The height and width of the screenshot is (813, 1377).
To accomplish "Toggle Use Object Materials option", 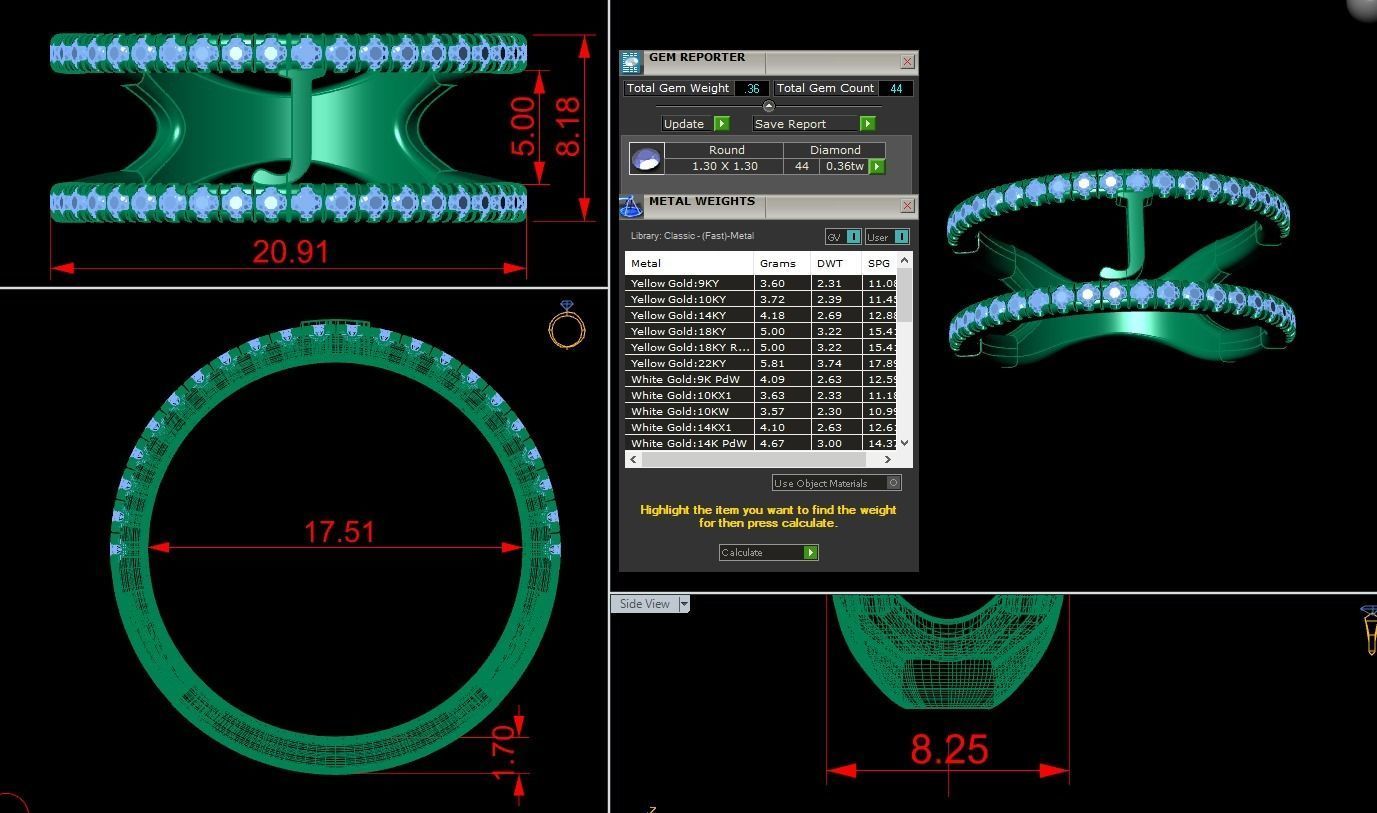I will [x=837, y=483].
